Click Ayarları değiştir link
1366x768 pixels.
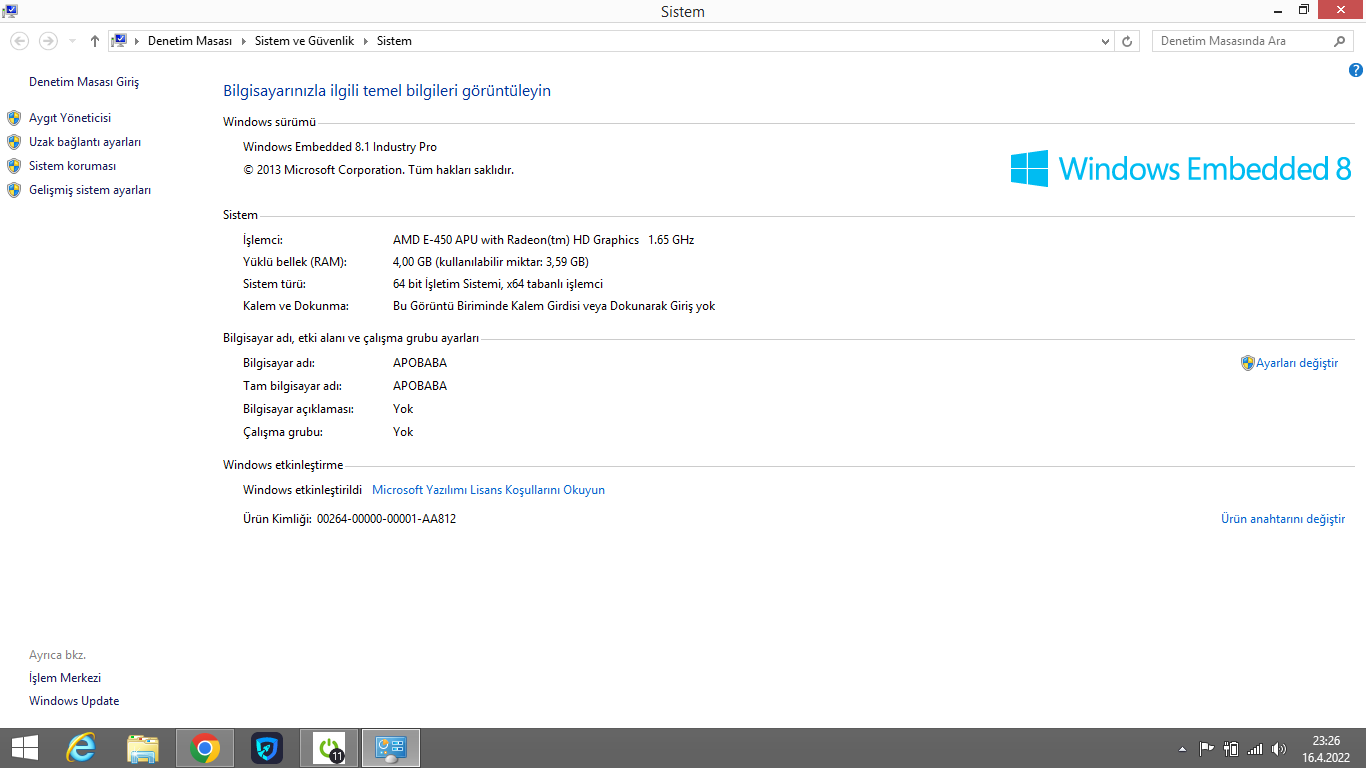pyautogui.click(x=1297, y=363)
